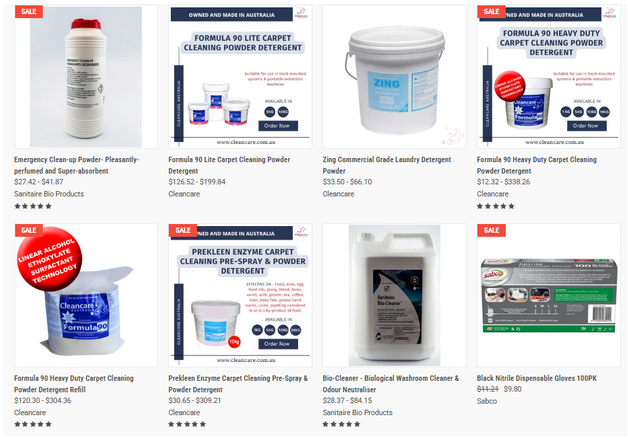Open Black Nitrile Dispensable Gloves 100PK link
The height and width of the screenshot is (437, 628).
coord(537,378)
